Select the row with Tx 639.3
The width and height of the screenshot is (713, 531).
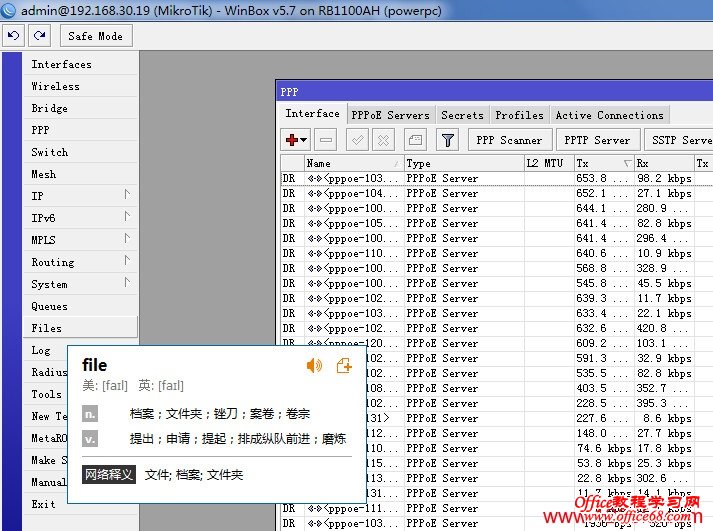click(x=497, y=298)
